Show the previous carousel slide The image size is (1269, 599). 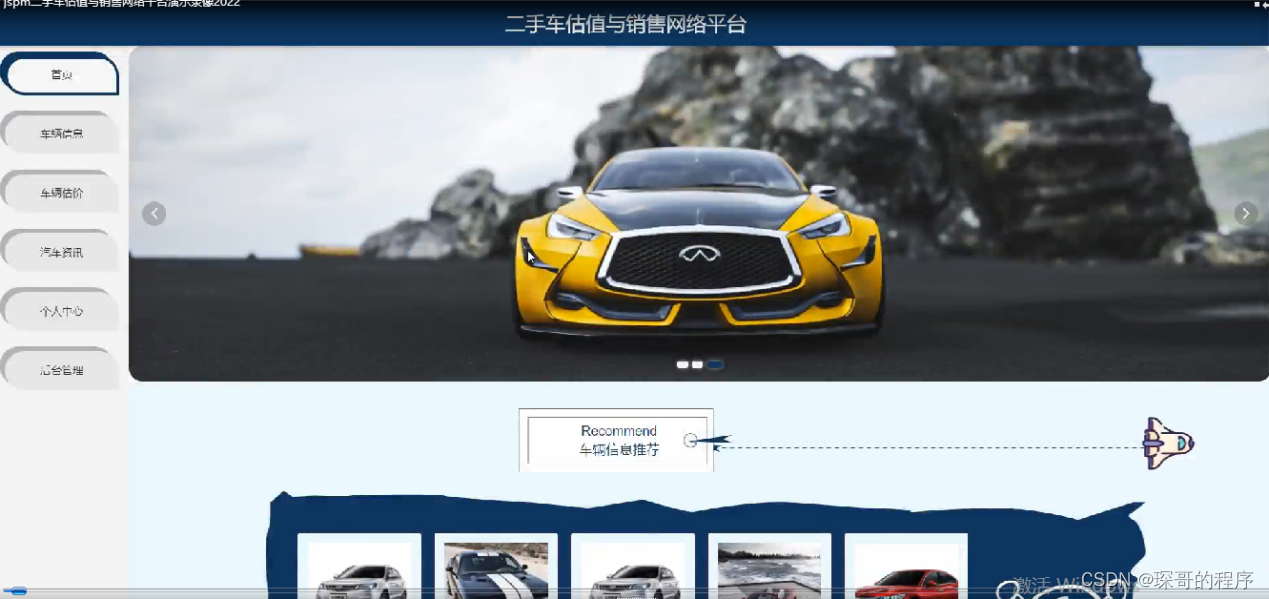point(153,213)
